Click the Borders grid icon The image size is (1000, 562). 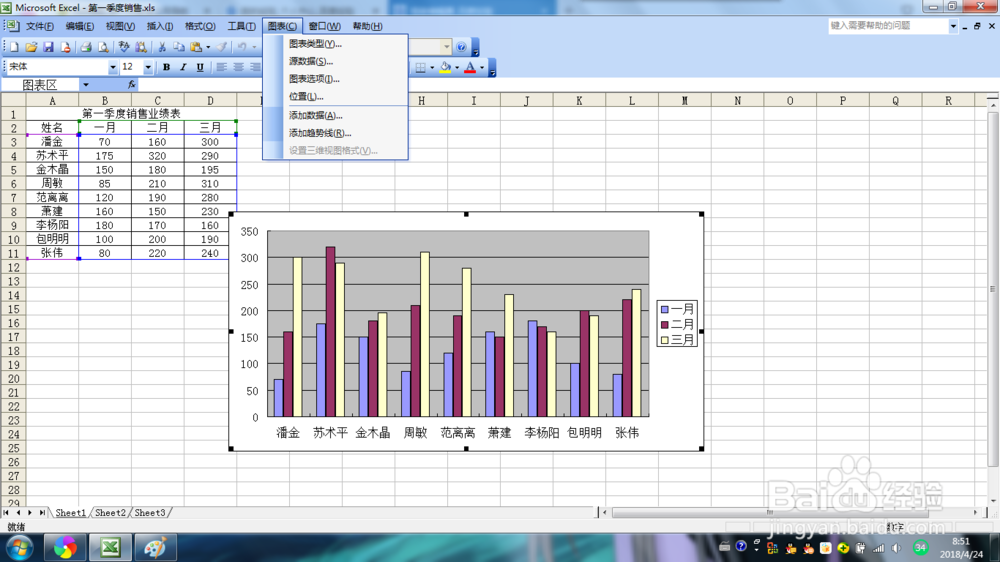tap(420, 68)
